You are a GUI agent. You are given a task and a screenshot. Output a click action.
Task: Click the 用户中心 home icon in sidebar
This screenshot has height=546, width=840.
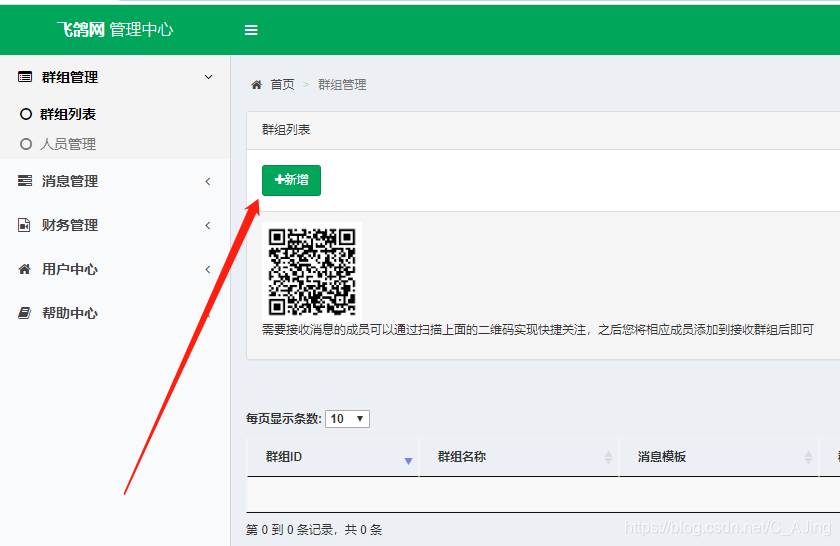[25, 269]
